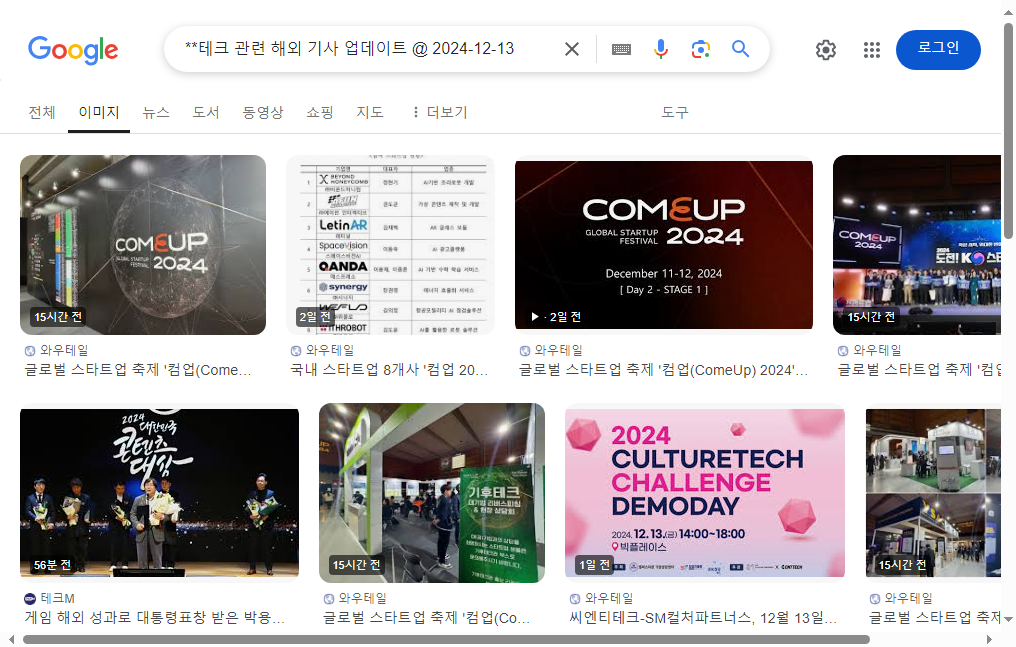
Task: Open ComeUp 2024 Day 2 Stage 1 video thumbnail
Action: (x=664, y=245)
